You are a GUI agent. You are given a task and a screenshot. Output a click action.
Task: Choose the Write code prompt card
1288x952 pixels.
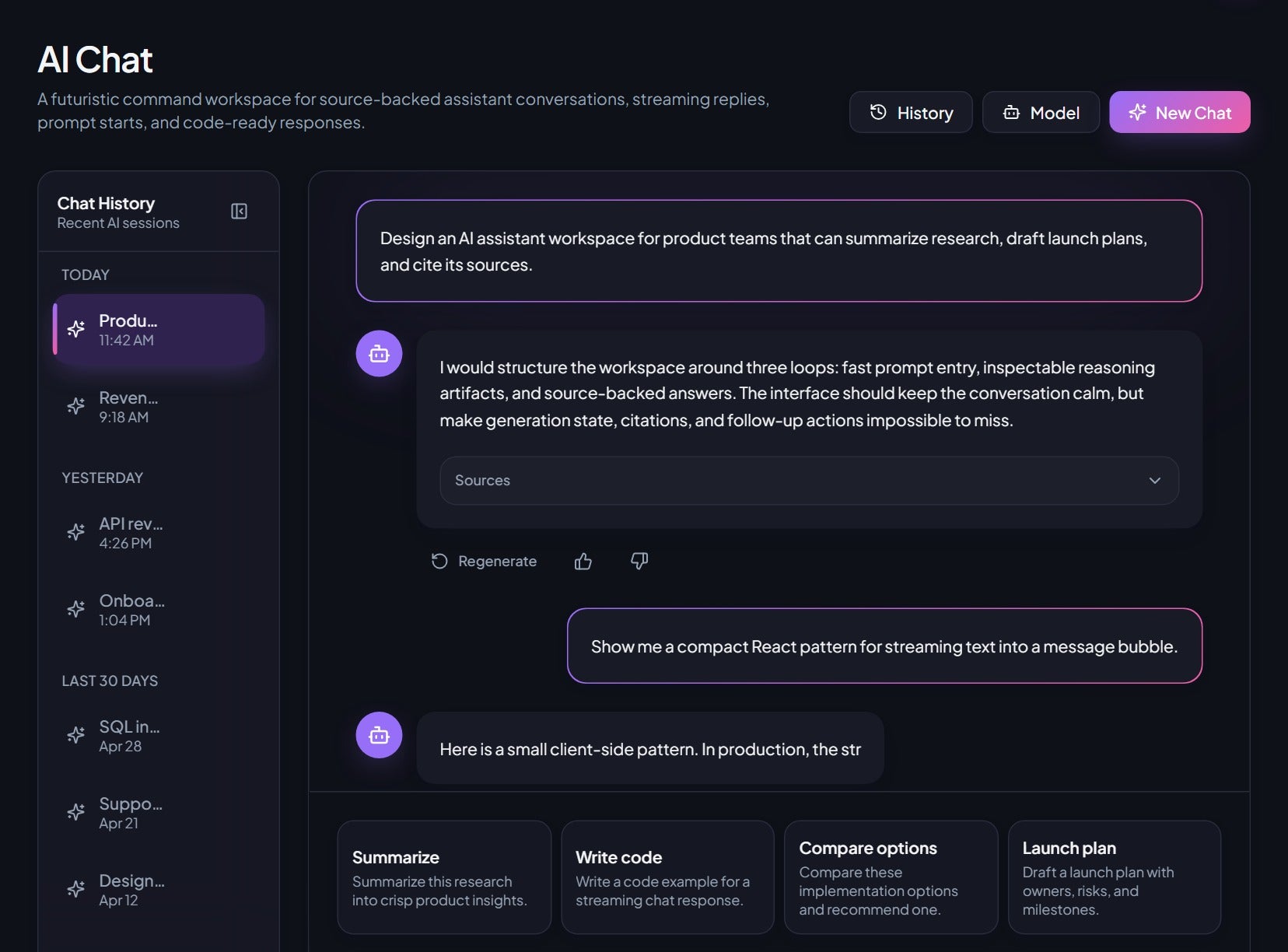(x=667, y=877)
